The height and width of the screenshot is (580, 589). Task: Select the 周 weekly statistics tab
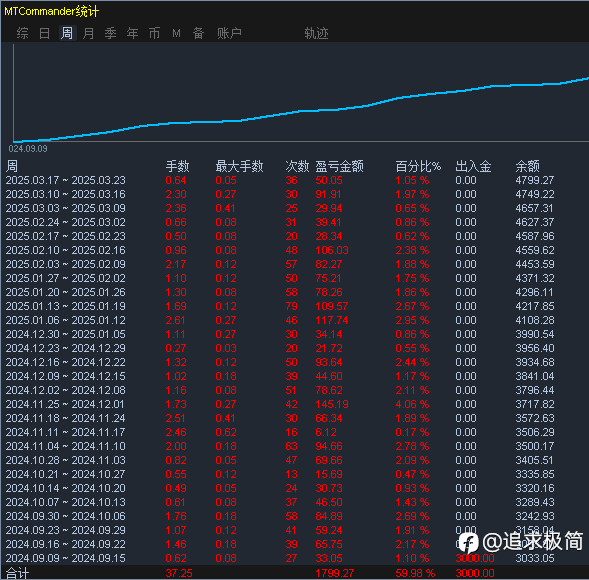click(67, 33)
